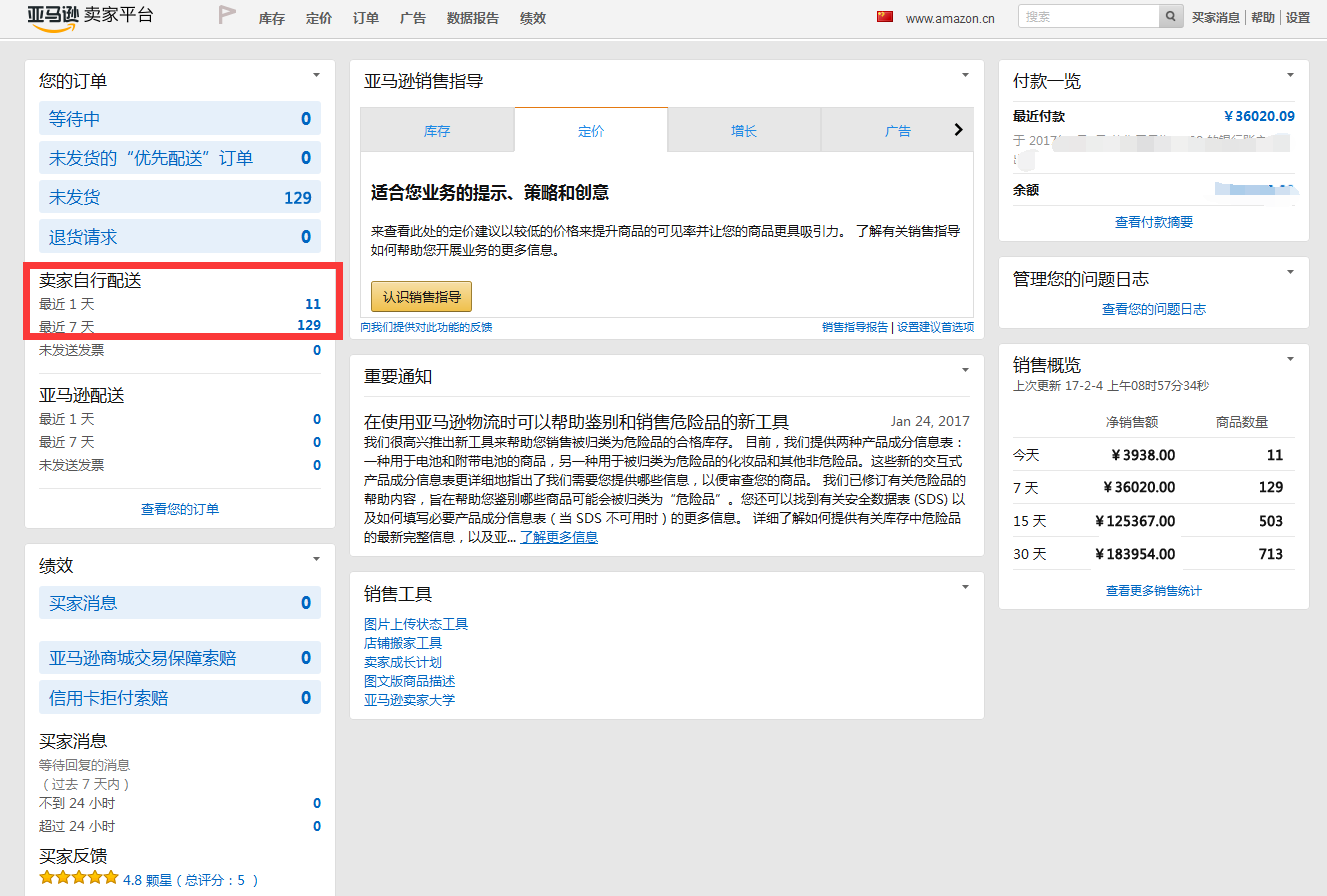1327x896 pixels.
Task: Click the Amazon 卖家平台 logo
Action: click(x=90, y=17)
